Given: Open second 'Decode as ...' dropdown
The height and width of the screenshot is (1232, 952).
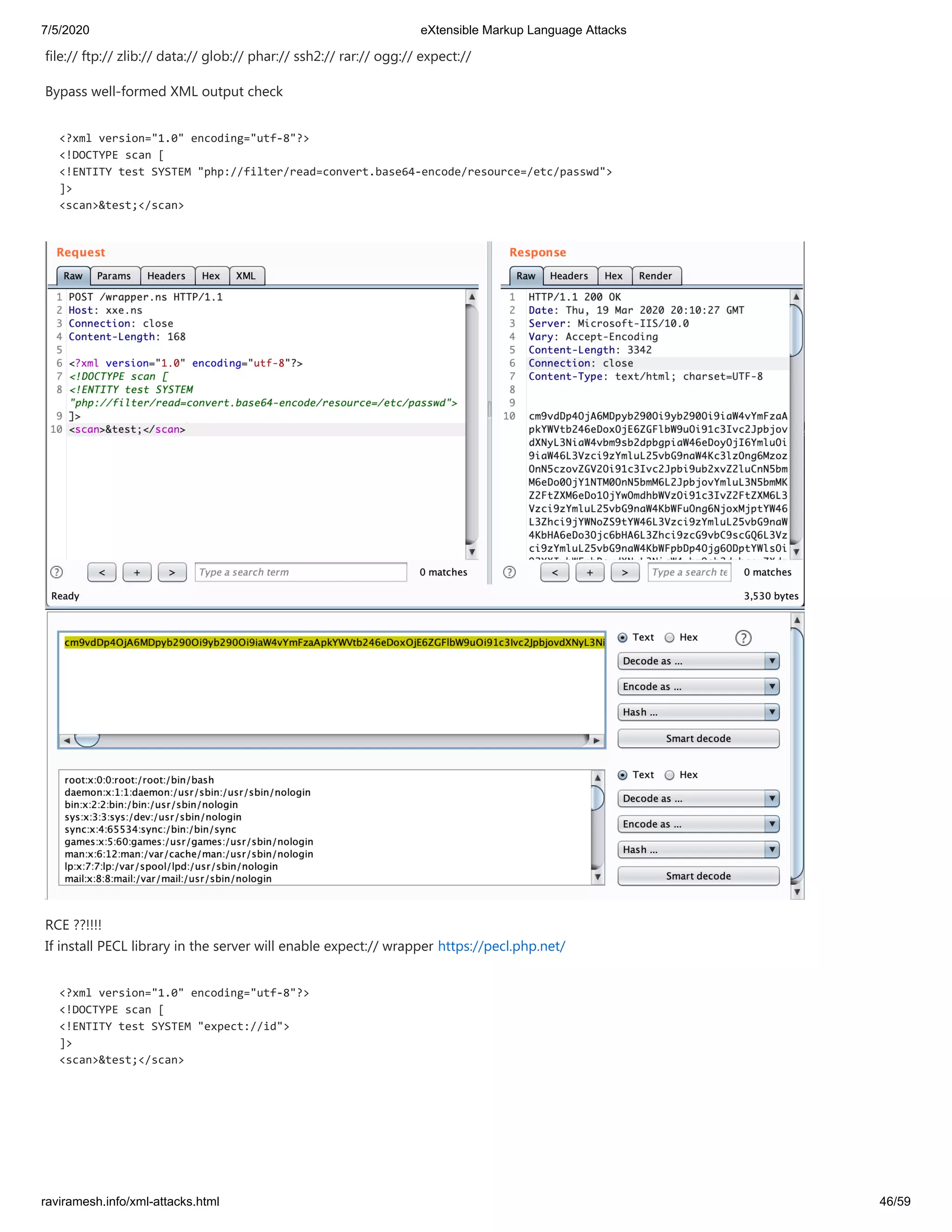Looking at the screenshot, I should tap(698, 798).
